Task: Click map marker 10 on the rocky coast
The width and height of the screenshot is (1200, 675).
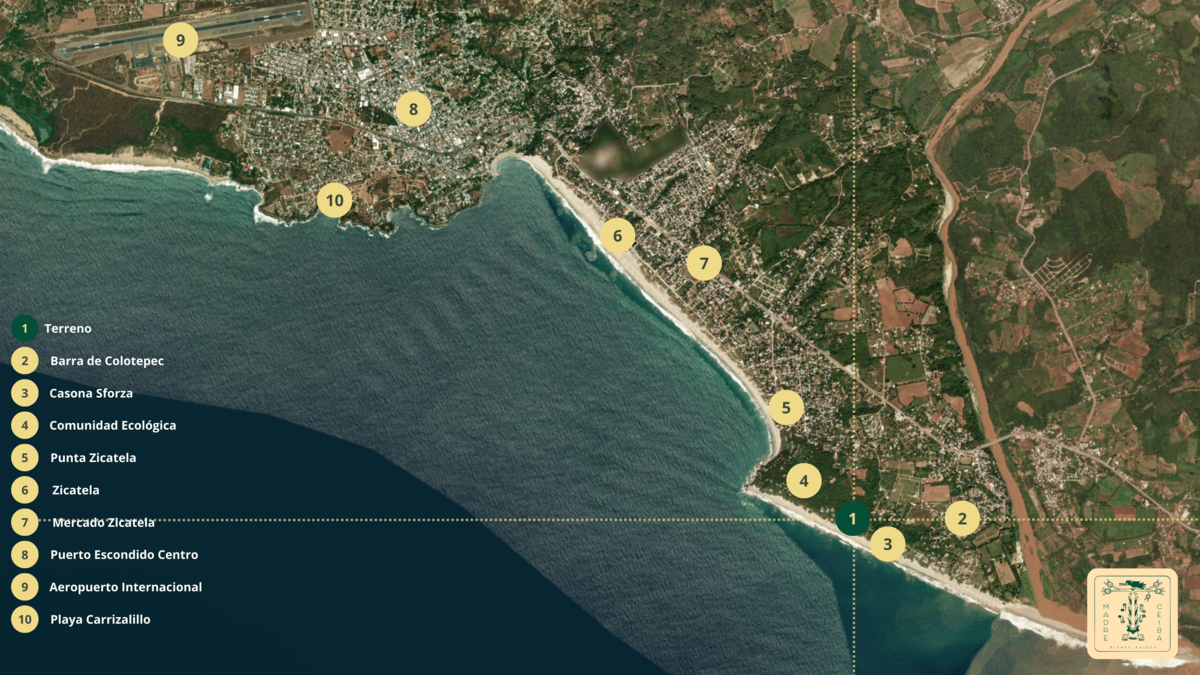Action: [x=334, y=201]
